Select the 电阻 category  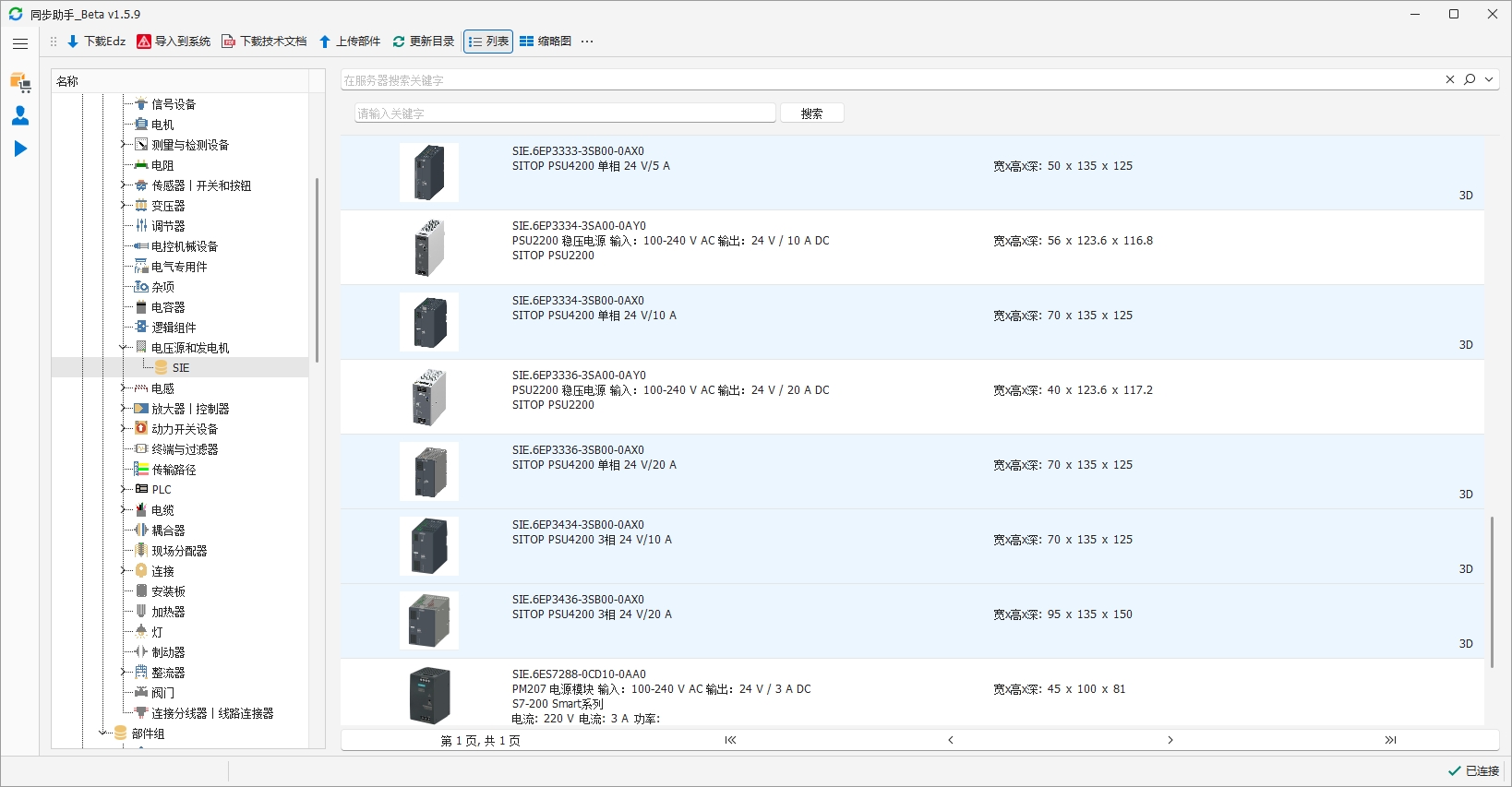(x=162, y=165)
